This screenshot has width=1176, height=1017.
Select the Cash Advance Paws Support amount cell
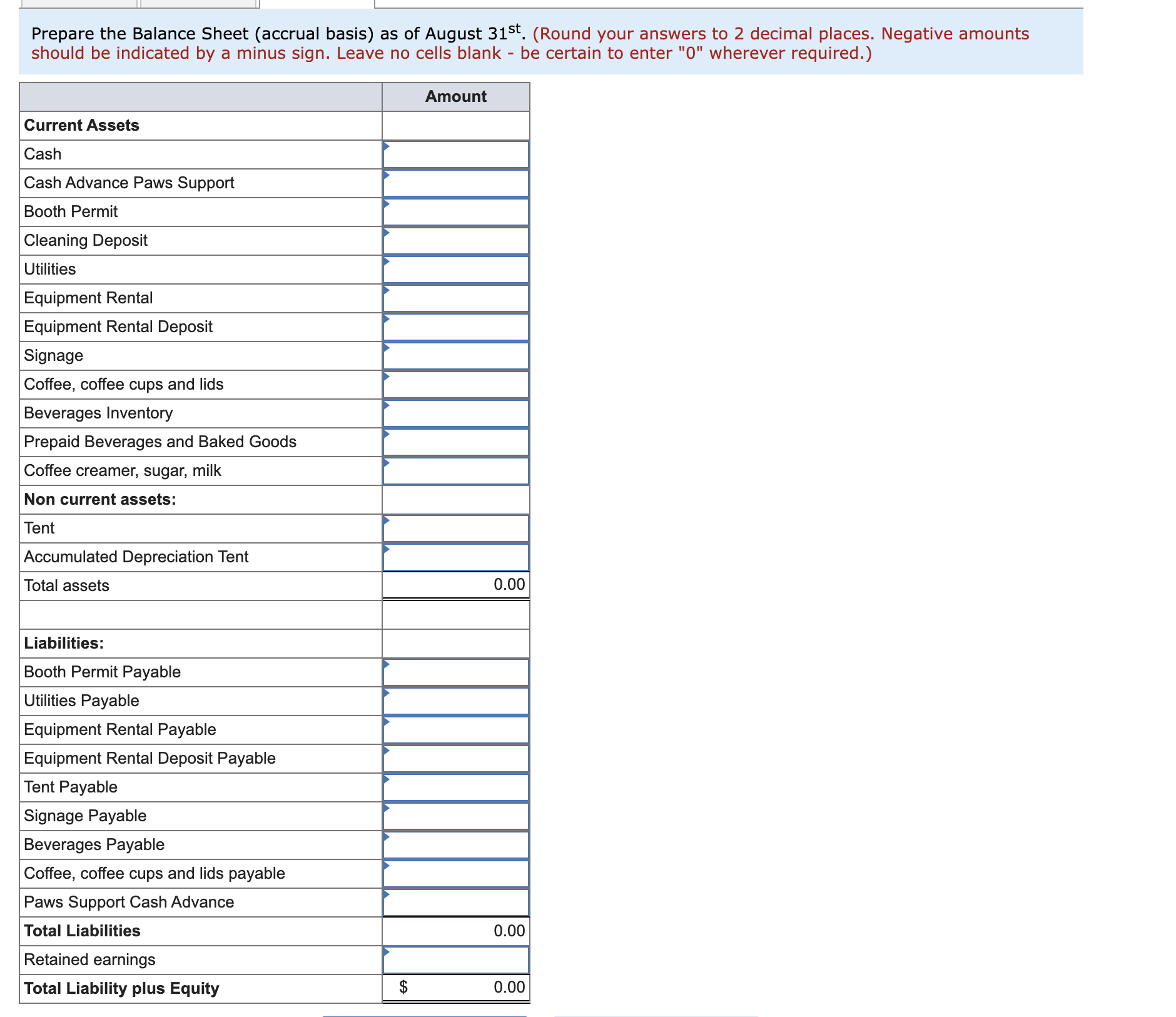pyautogui.click(x=456, y=183)
